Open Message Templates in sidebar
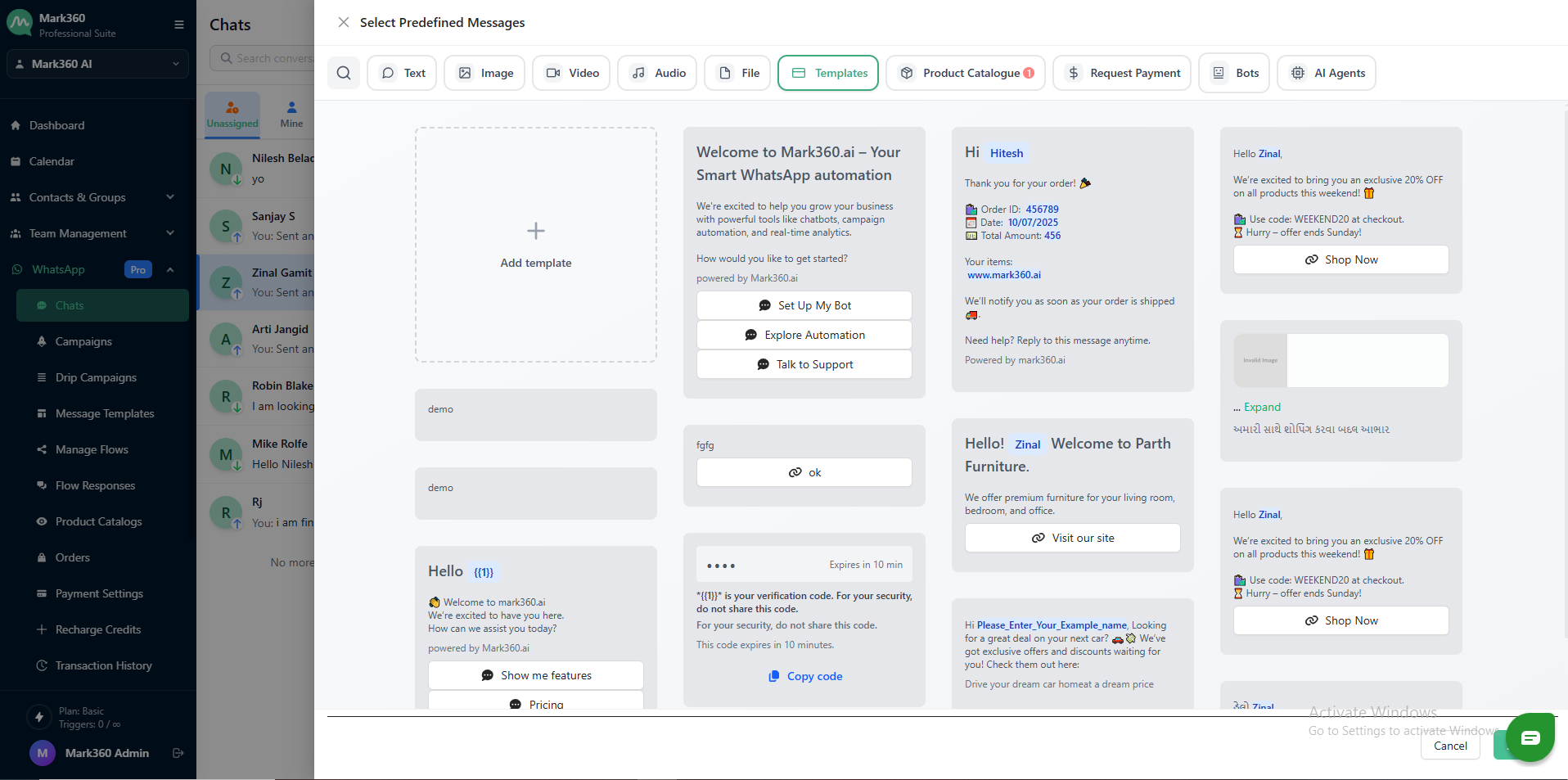 pos(105,413)
